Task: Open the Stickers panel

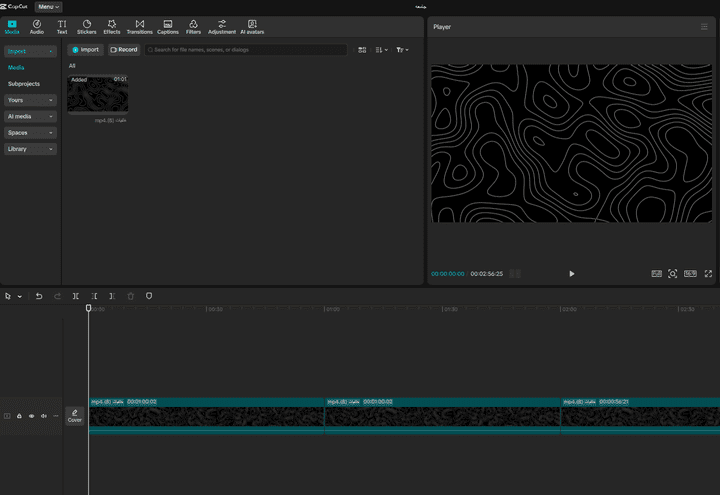Action: coord(87,26)
